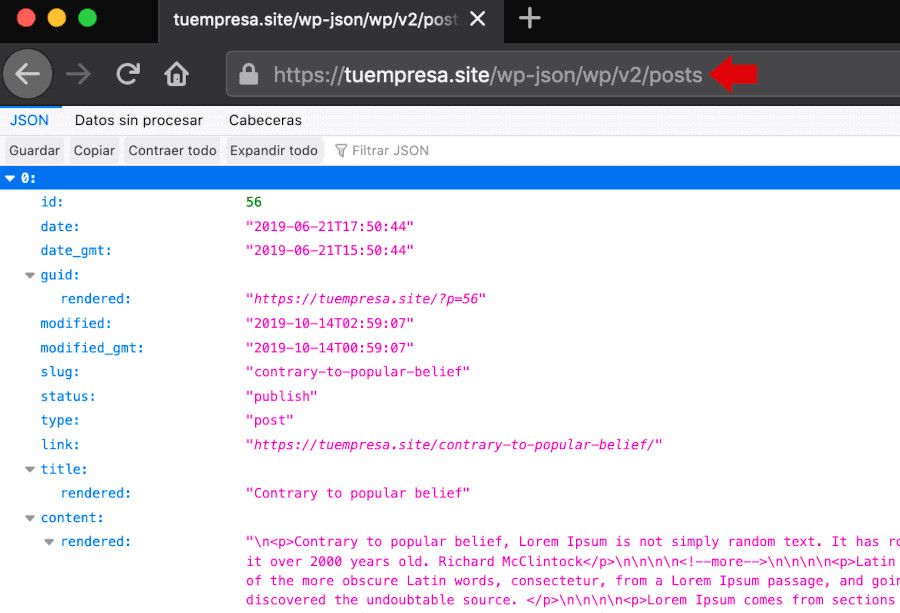Collapse the content rendered node

48,541
